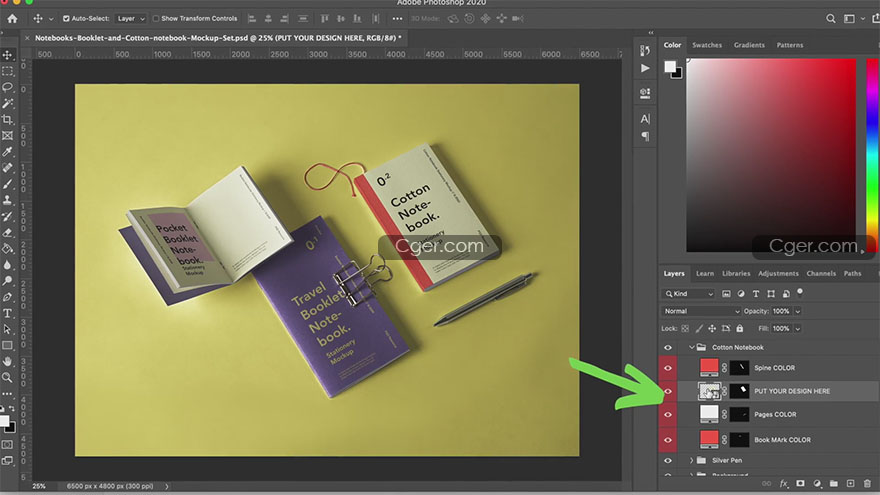The width and height of the screenshot is (880, 495).
Task: Click the more options ellipsis in options bar
Action: [x=397, y=19]
